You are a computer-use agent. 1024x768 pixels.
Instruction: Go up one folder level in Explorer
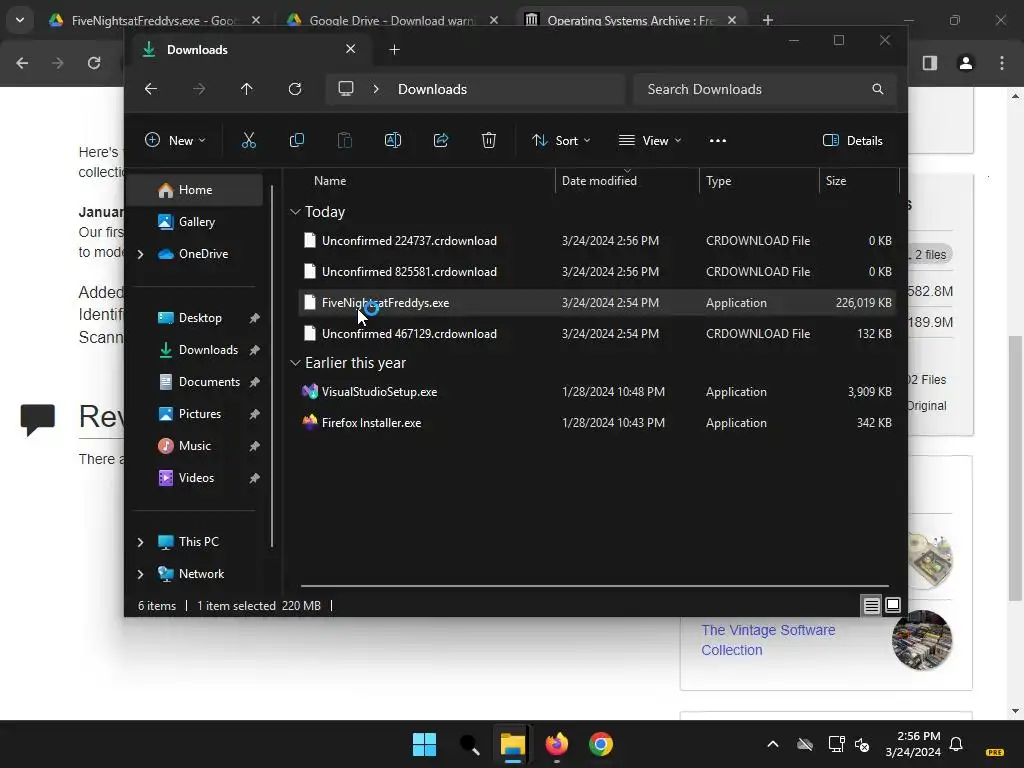[x=246, y=89]
